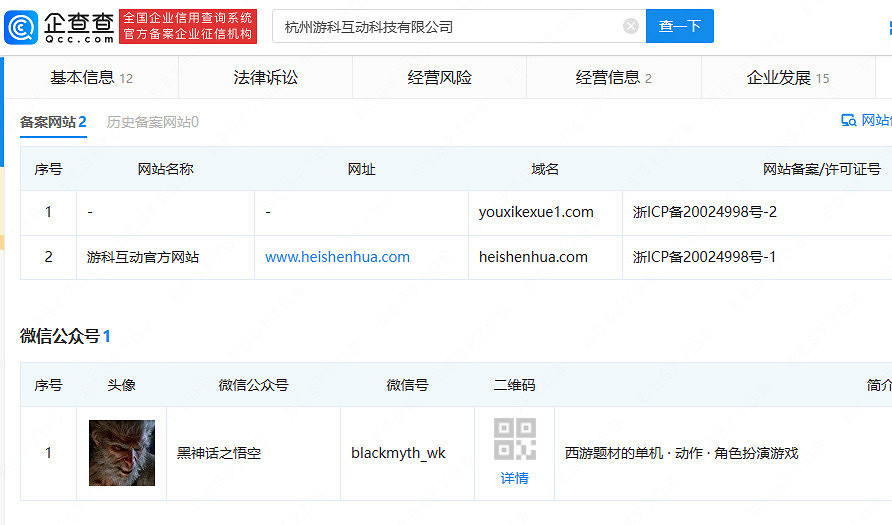
Task: Click the youxikexue1.com domain cell
Action: point(536,212)
